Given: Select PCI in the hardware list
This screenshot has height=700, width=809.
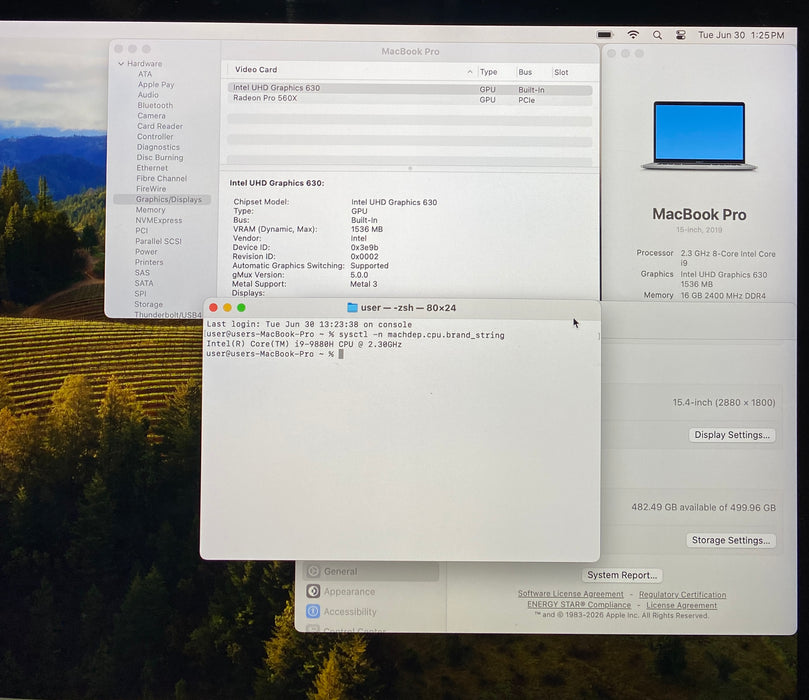Looking at the screenshot, I should click(141, 231).
